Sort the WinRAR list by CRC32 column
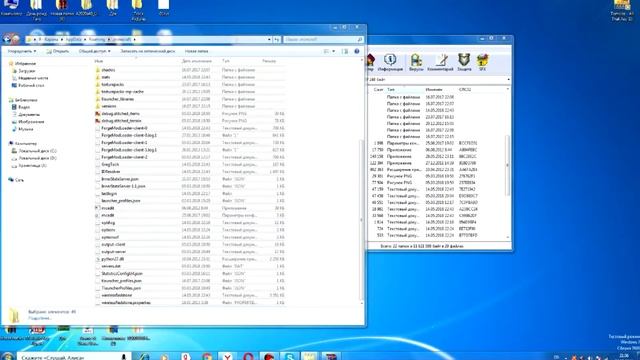Image resolution: width=640 pixels, height=360 pixels. tap(465, 89)
